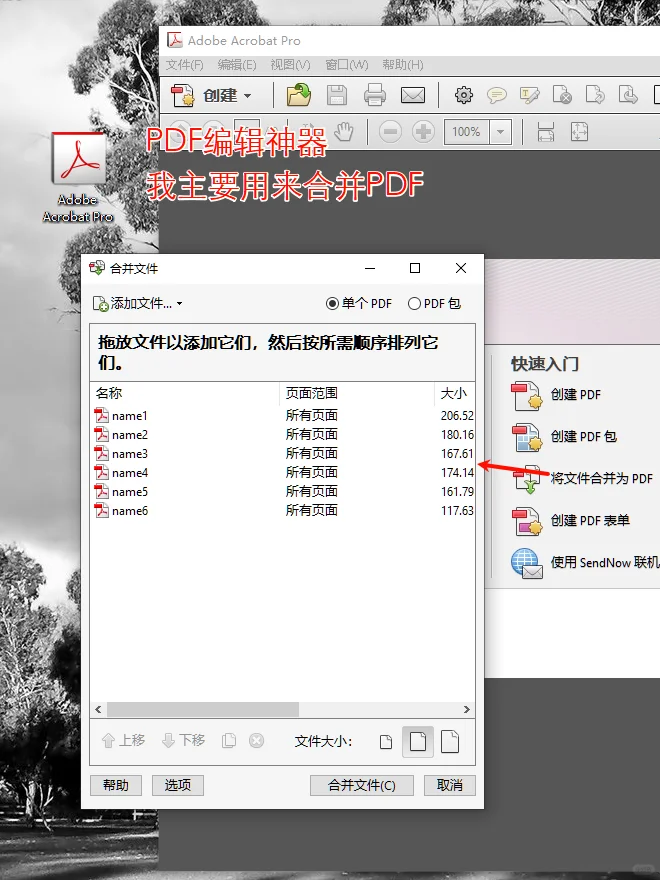The image size is (660, 880).
Task: Select the name2 file row
Action: tap(282, 435)
